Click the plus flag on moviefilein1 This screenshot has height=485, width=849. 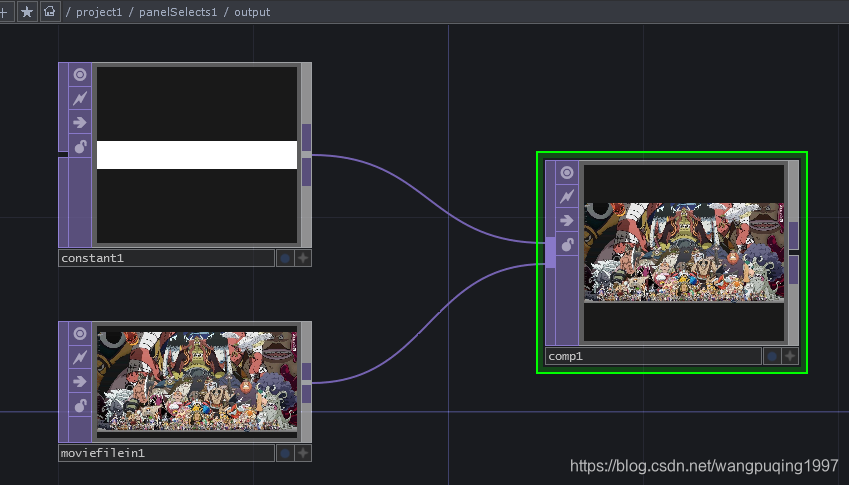click(303, 453)
